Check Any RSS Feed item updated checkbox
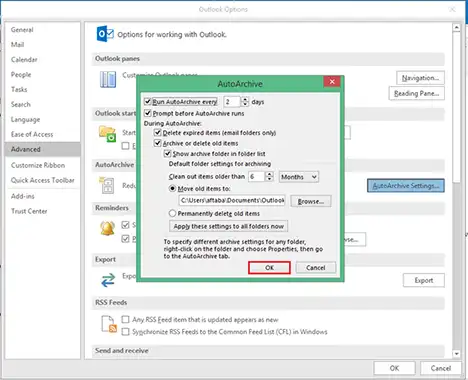 [125, 319]
